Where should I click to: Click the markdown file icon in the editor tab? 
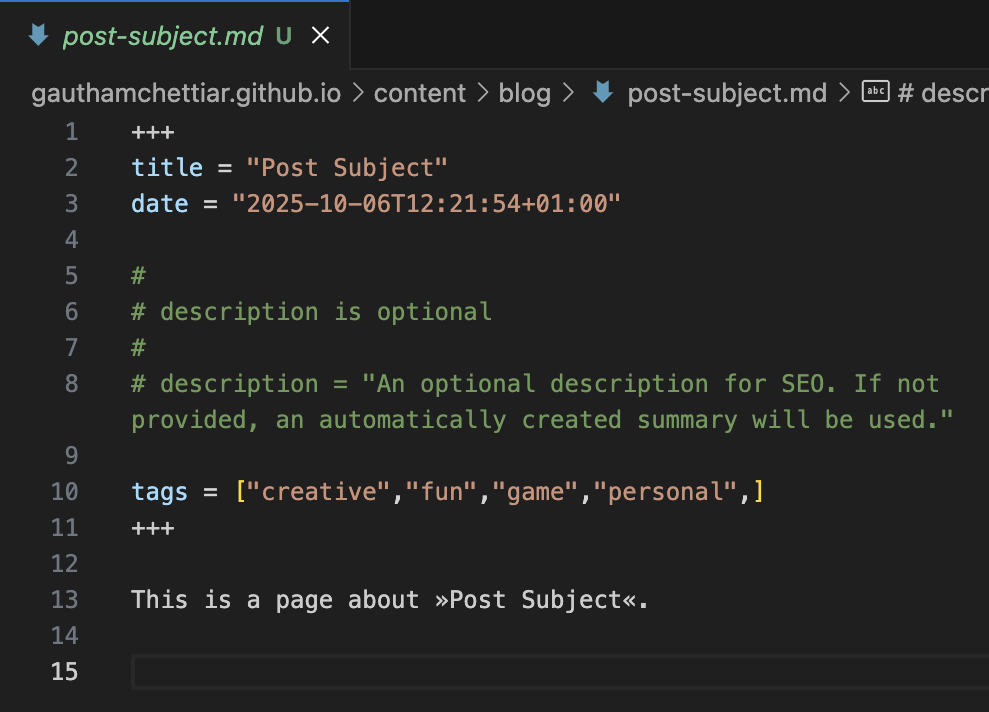point(37,35)
